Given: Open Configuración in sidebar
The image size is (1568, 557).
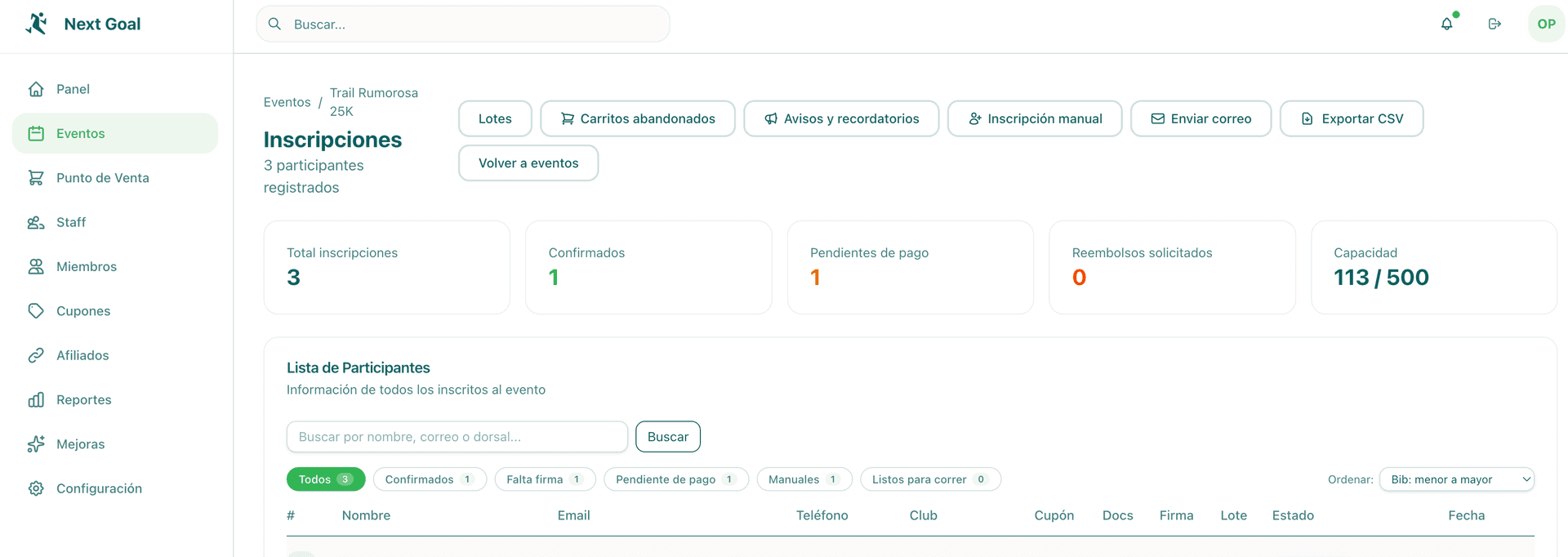Looking at the screenshot, I should pos(115,488).
